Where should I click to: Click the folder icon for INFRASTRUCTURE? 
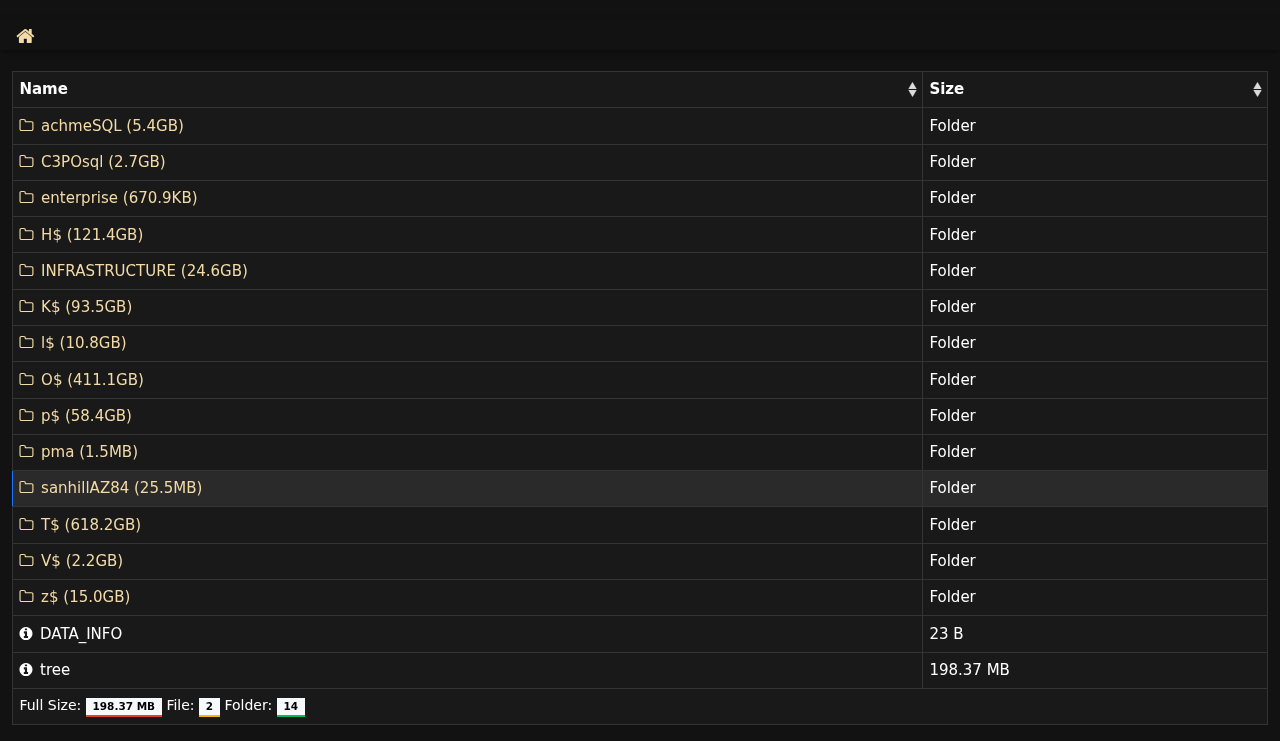27,271
